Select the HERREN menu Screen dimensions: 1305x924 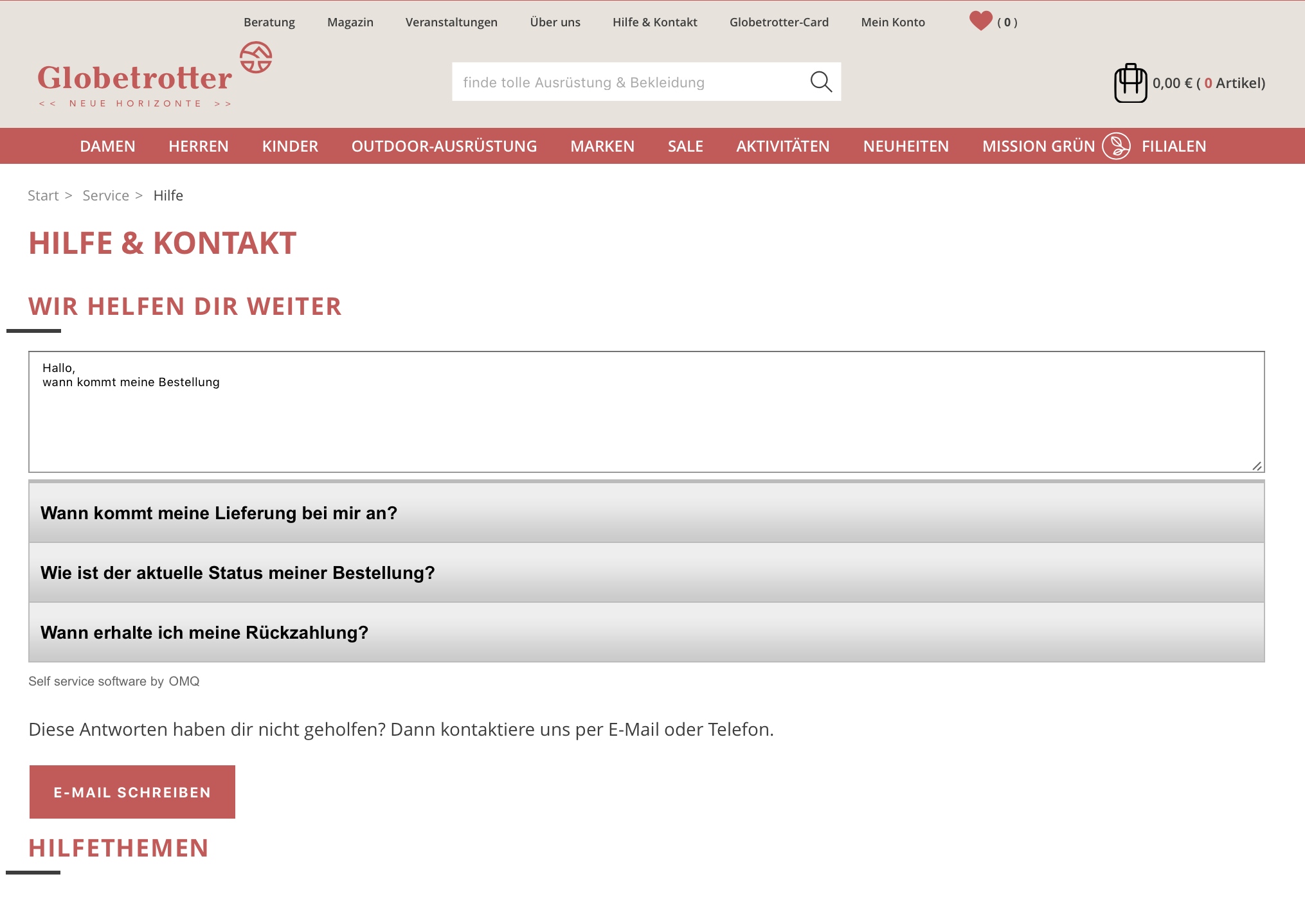pos(199,146)
